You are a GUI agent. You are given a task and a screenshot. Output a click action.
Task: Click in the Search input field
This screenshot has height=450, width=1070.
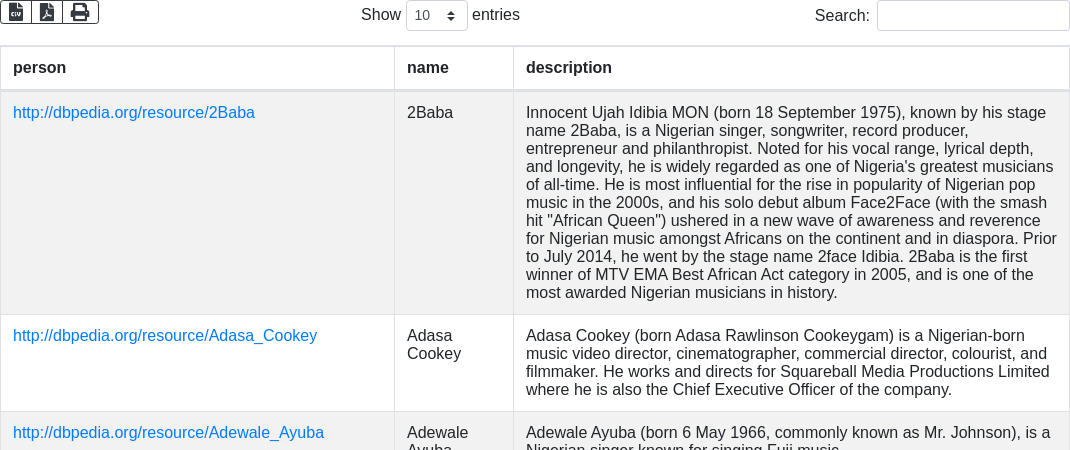972,15
